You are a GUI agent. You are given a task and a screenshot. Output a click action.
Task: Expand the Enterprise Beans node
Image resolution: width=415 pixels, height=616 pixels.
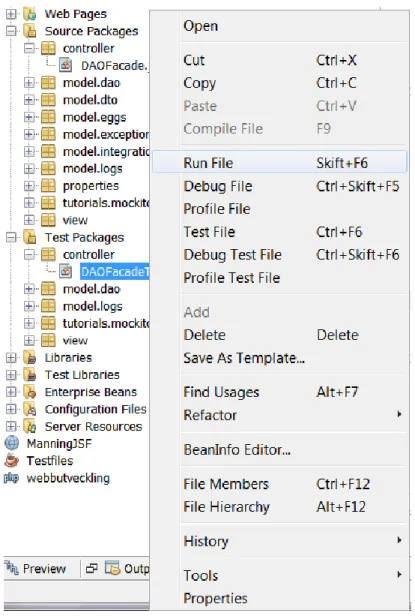click(x=11, y=392)
